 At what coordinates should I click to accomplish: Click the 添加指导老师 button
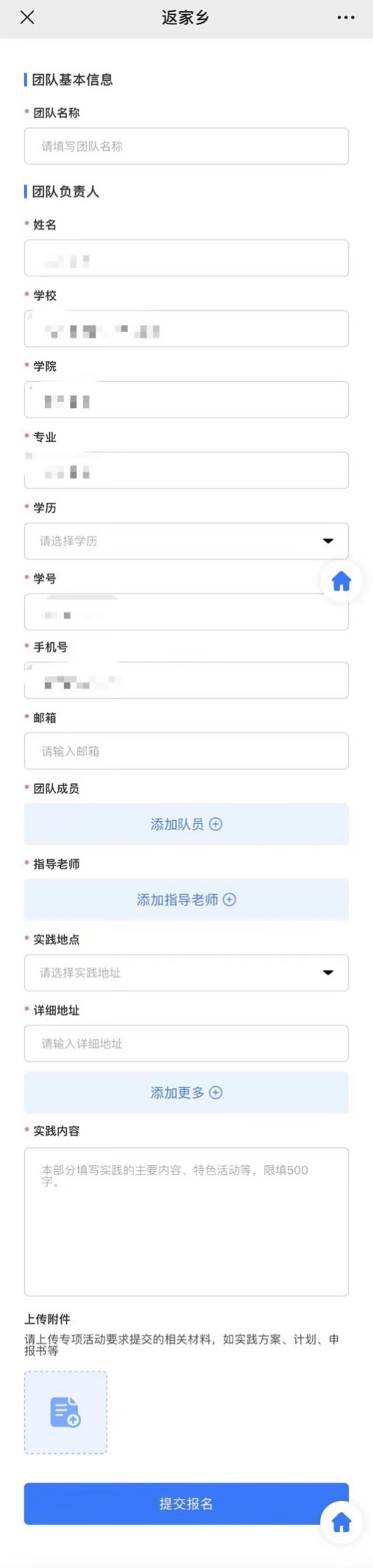pos(186,899)
